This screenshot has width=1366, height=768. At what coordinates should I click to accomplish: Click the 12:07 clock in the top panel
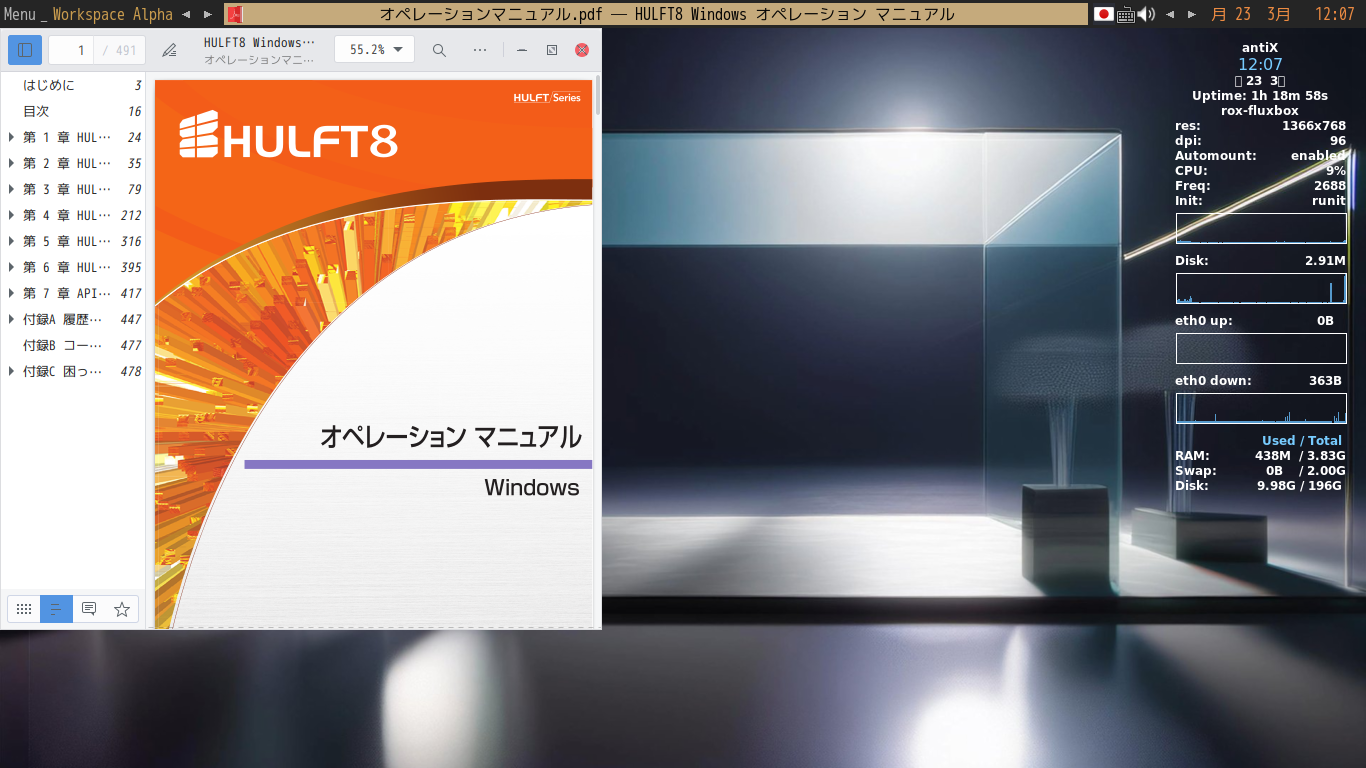1335,14
